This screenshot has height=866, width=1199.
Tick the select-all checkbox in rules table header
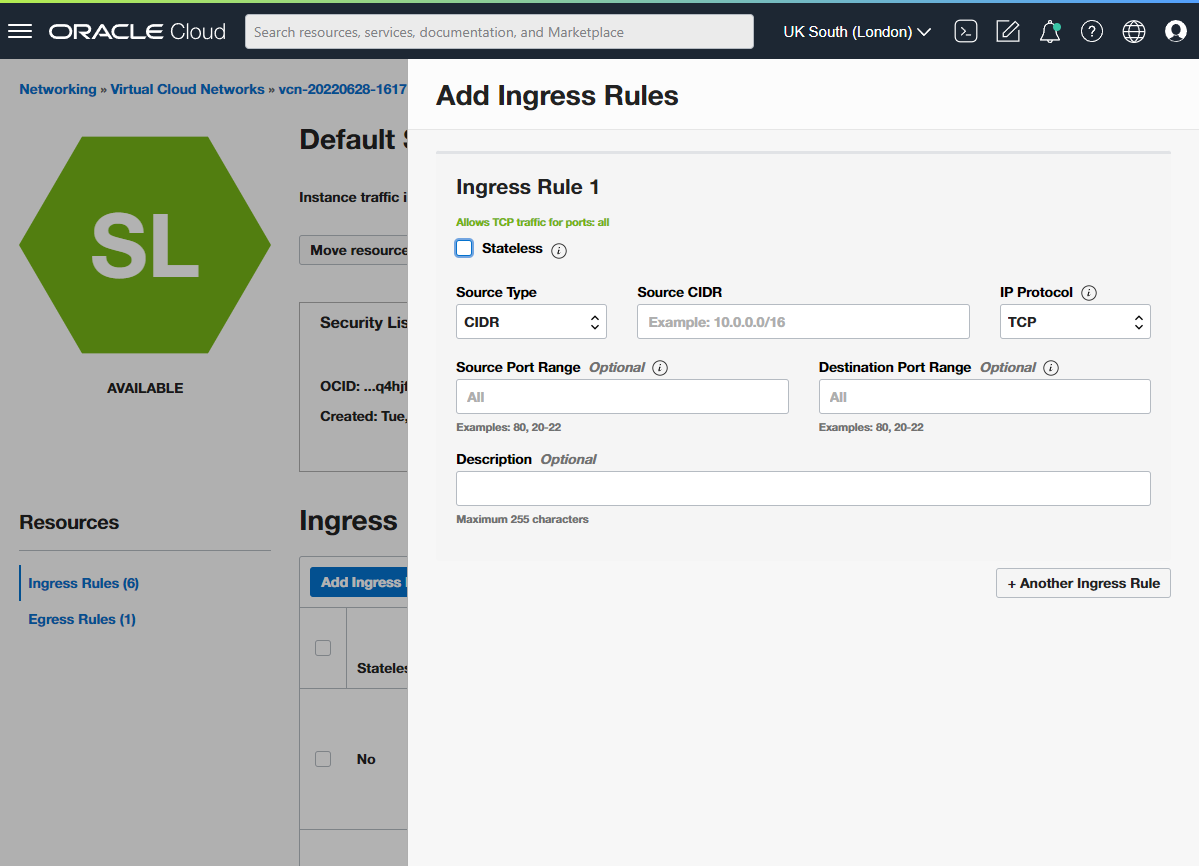[323, 648]
